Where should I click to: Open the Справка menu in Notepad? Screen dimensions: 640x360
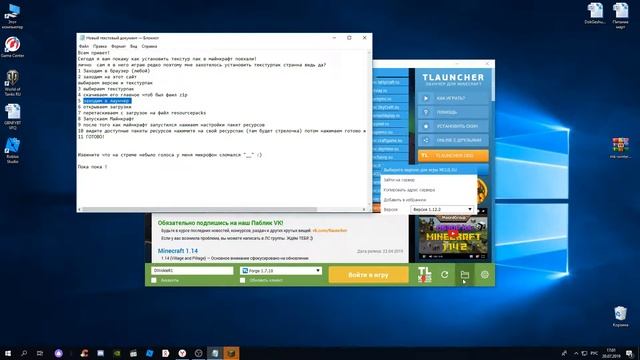click(149, 47)
